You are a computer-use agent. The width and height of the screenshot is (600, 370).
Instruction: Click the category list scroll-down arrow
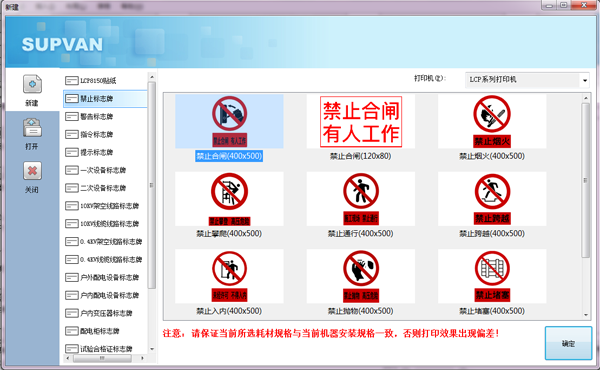[152, 349]
